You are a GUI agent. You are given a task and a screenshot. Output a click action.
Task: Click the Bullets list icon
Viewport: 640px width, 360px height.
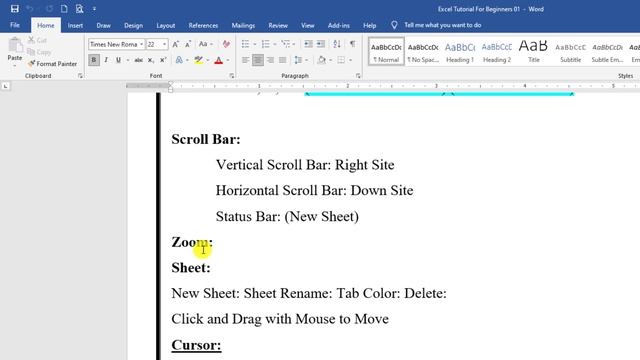coord(245,44)
